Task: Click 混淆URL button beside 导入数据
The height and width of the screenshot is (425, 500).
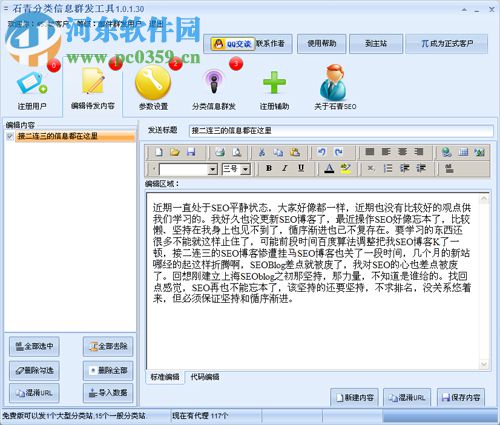Action: click(34, 393)
